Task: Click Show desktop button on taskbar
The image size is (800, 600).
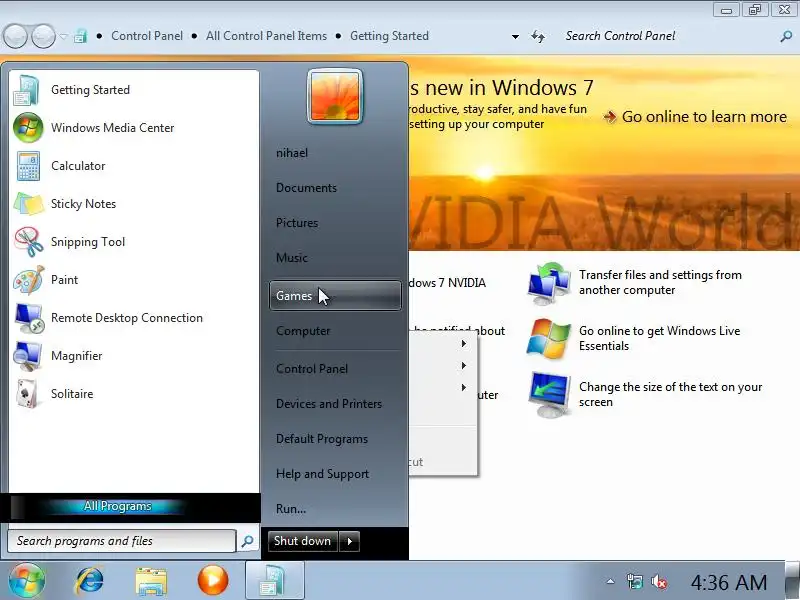Action: click(792, 580)
